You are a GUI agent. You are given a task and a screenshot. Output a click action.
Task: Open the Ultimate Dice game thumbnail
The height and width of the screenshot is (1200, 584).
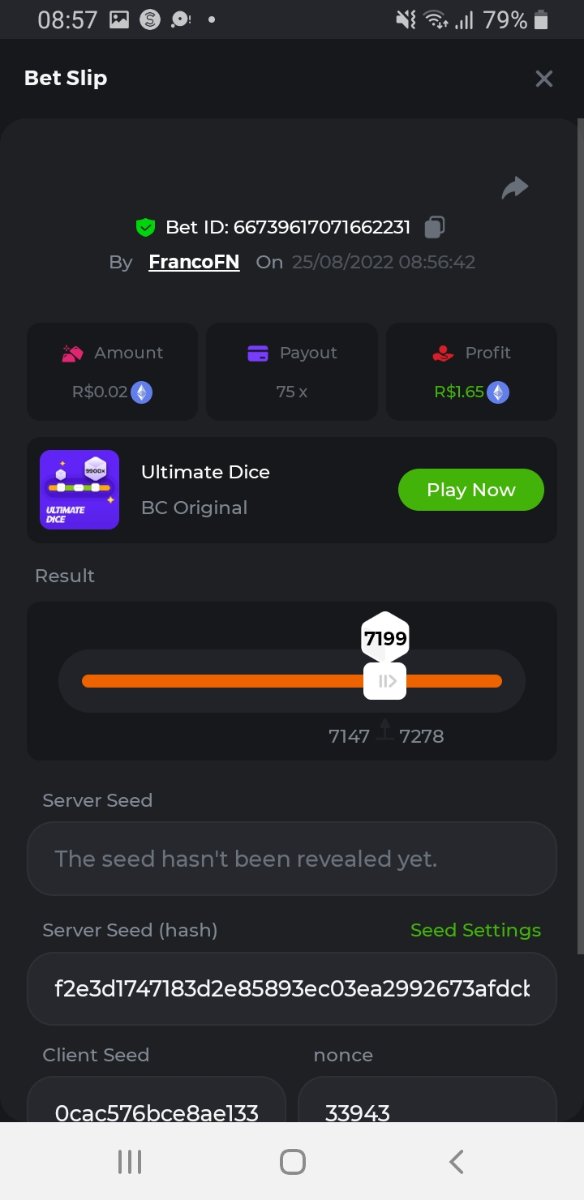point(79,490)
